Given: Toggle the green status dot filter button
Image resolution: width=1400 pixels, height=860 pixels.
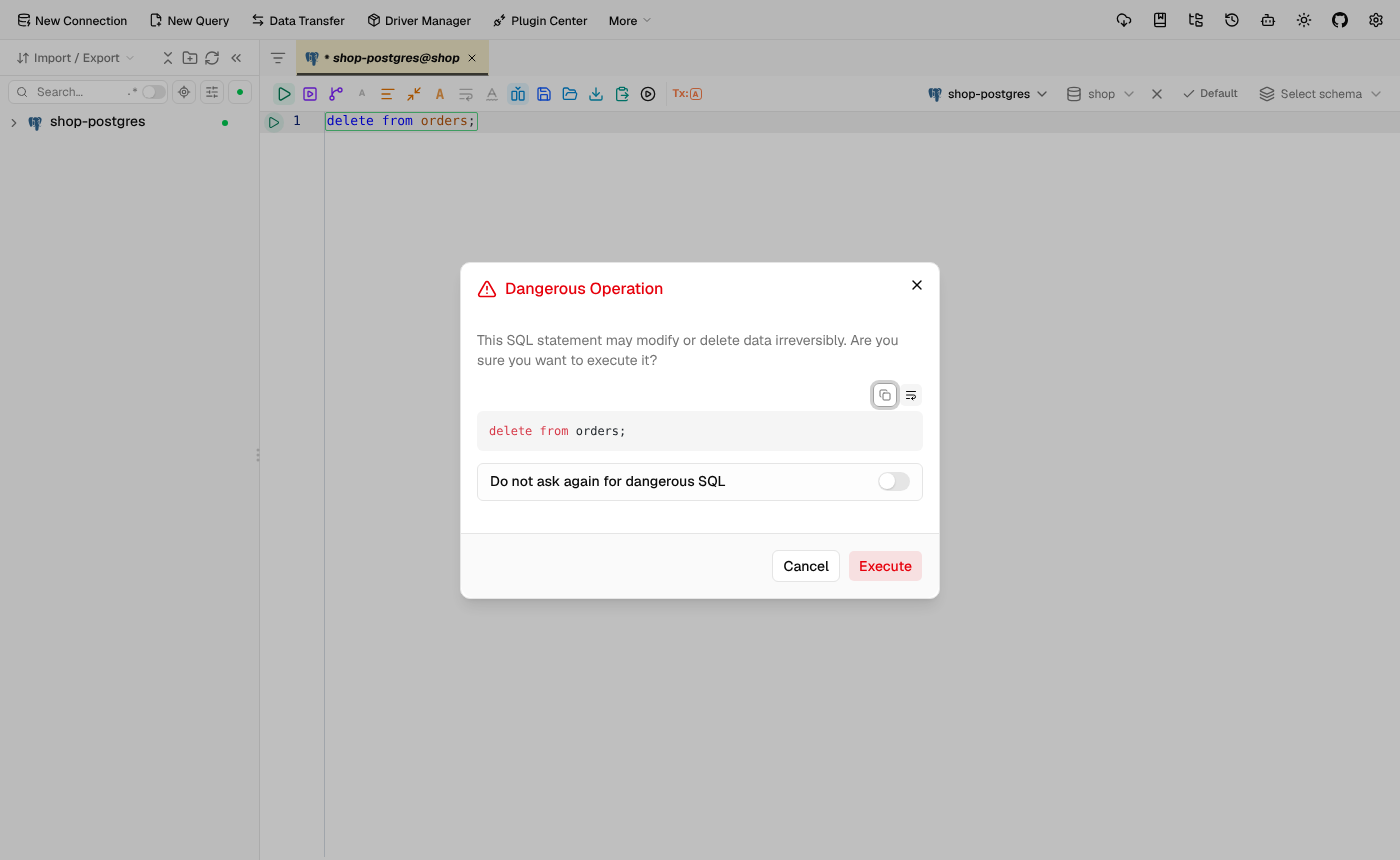Looking at the screenshot, I should [x=240, y=92].
